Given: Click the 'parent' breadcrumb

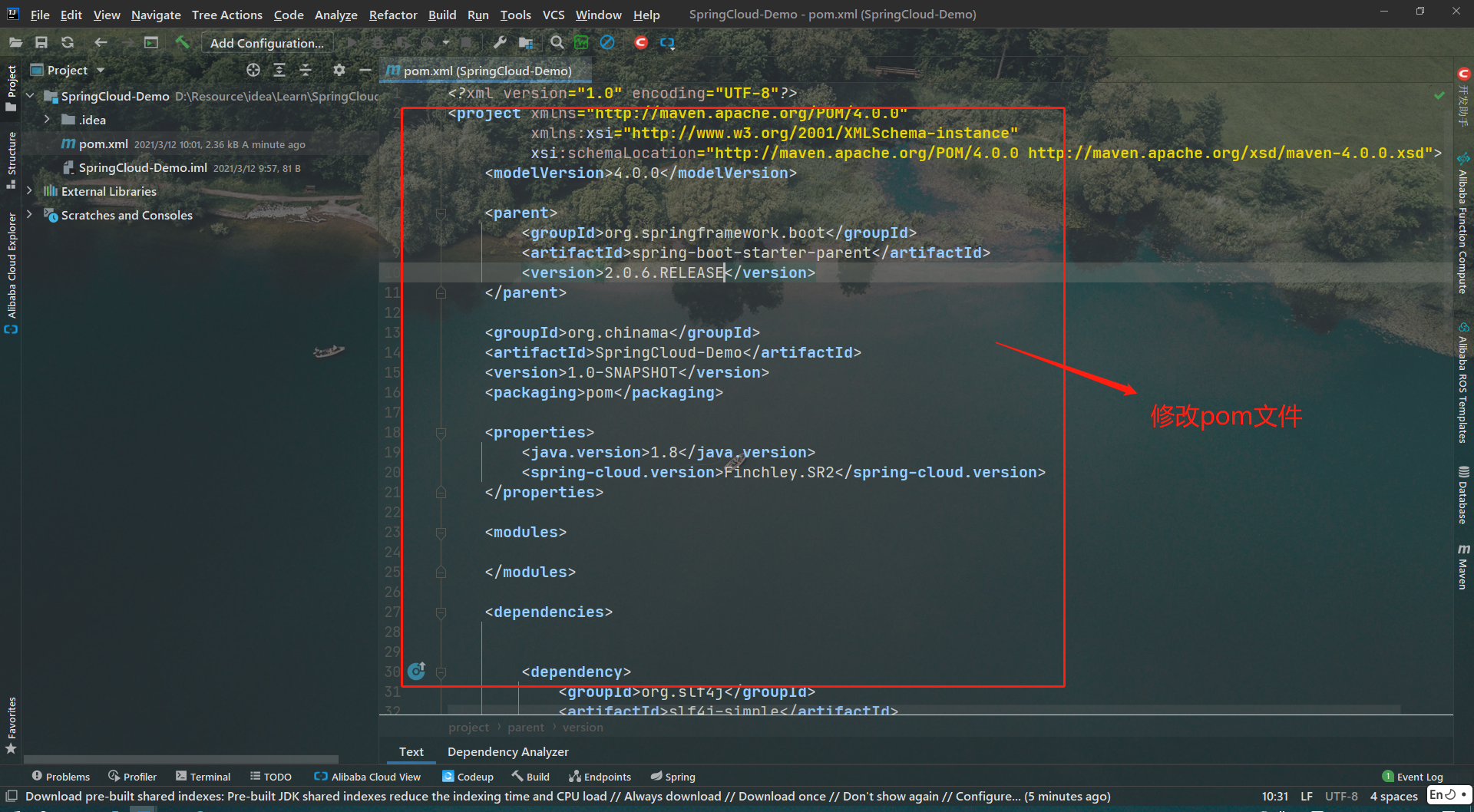Looking at the screenshot, I should click(x=526, y=727).
